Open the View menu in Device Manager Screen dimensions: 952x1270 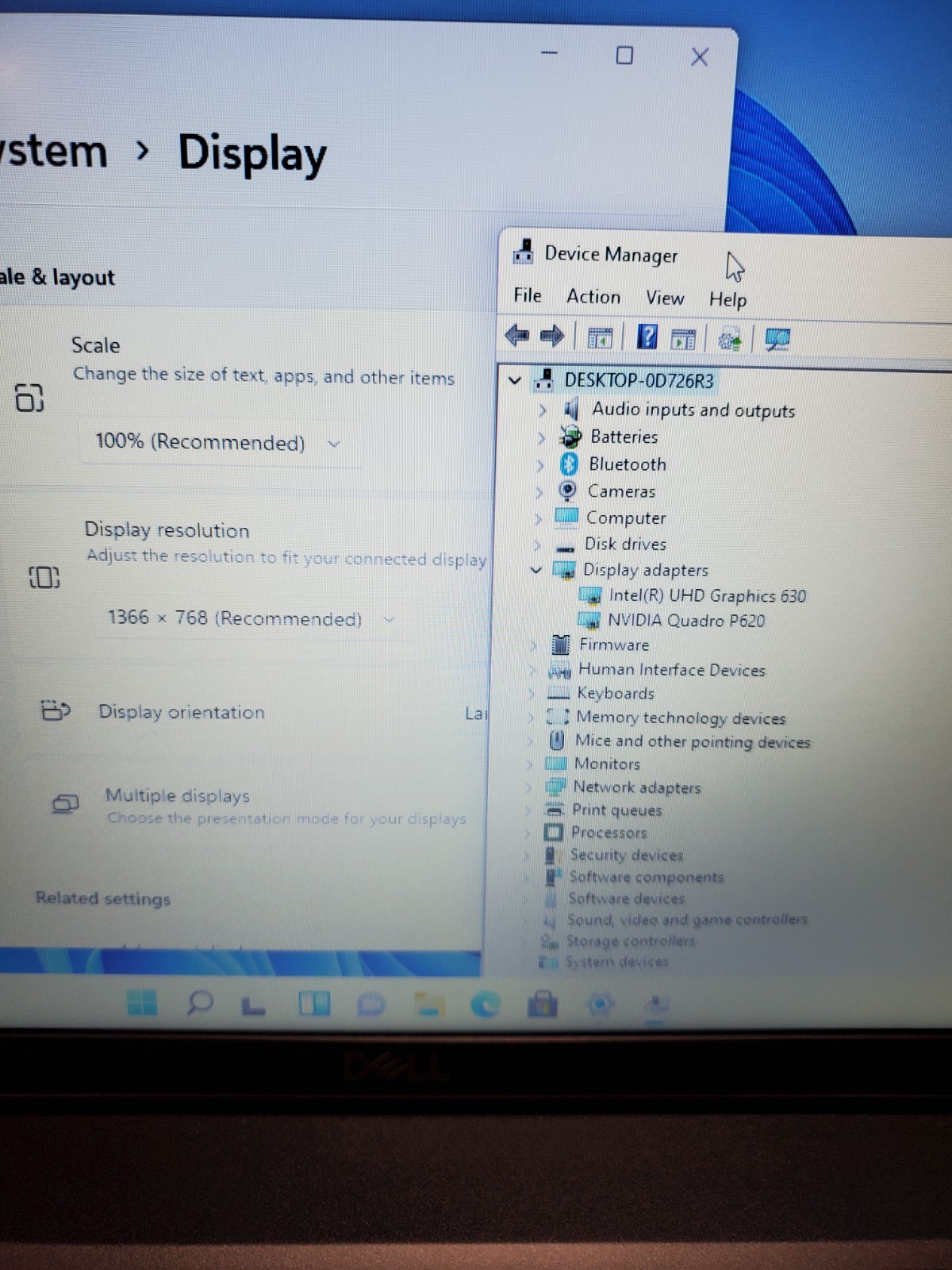(664, 298)
